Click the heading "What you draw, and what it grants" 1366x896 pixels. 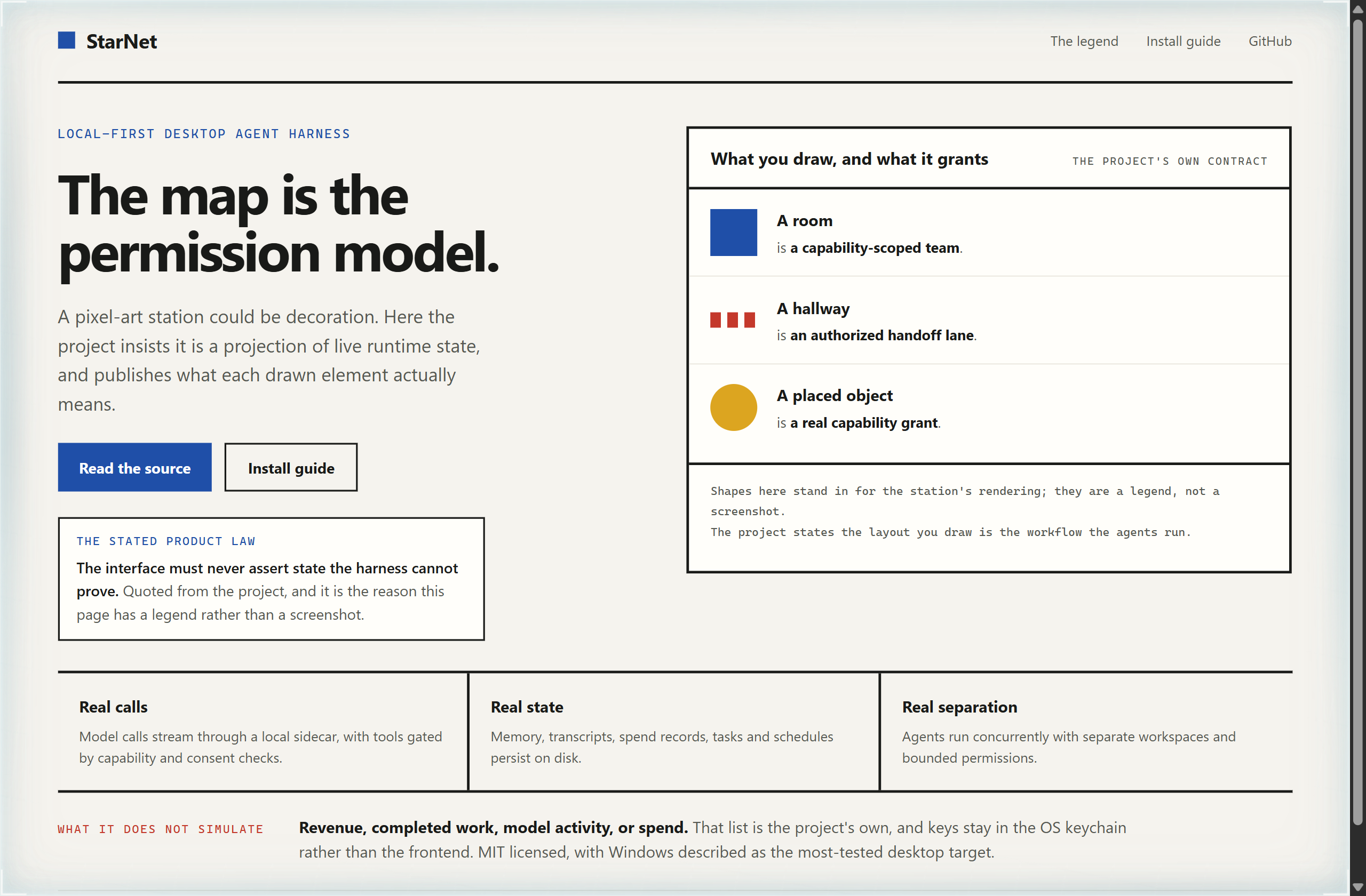pos(849,159)
